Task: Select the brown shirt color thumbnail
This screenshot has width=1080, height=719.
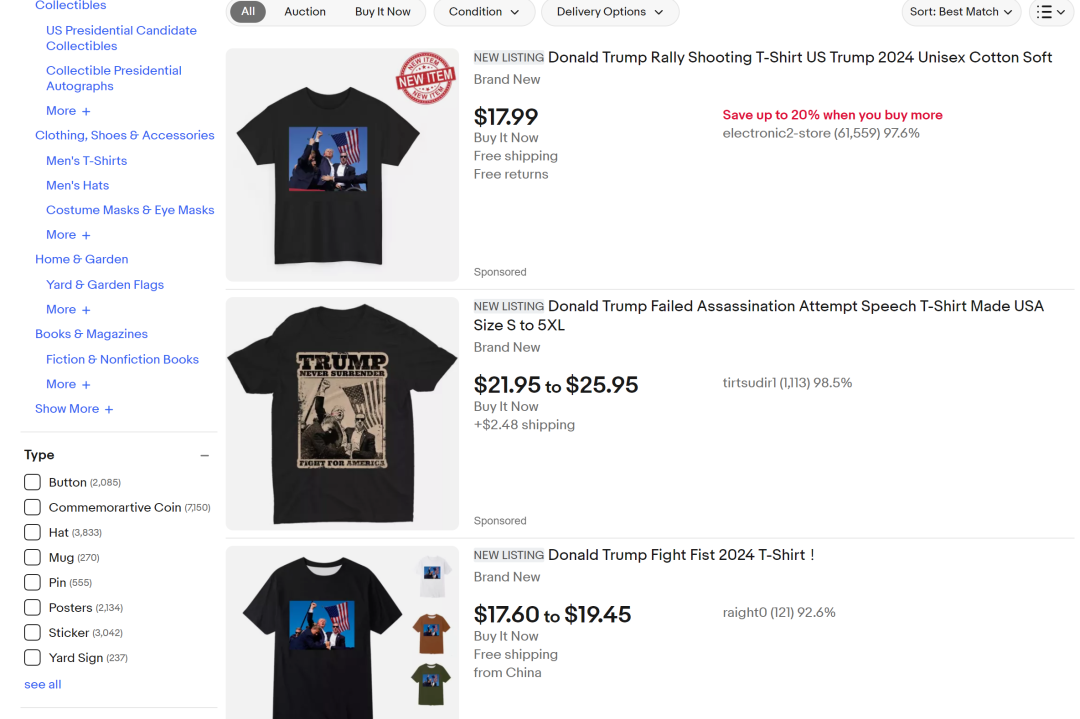Action: 431,634
